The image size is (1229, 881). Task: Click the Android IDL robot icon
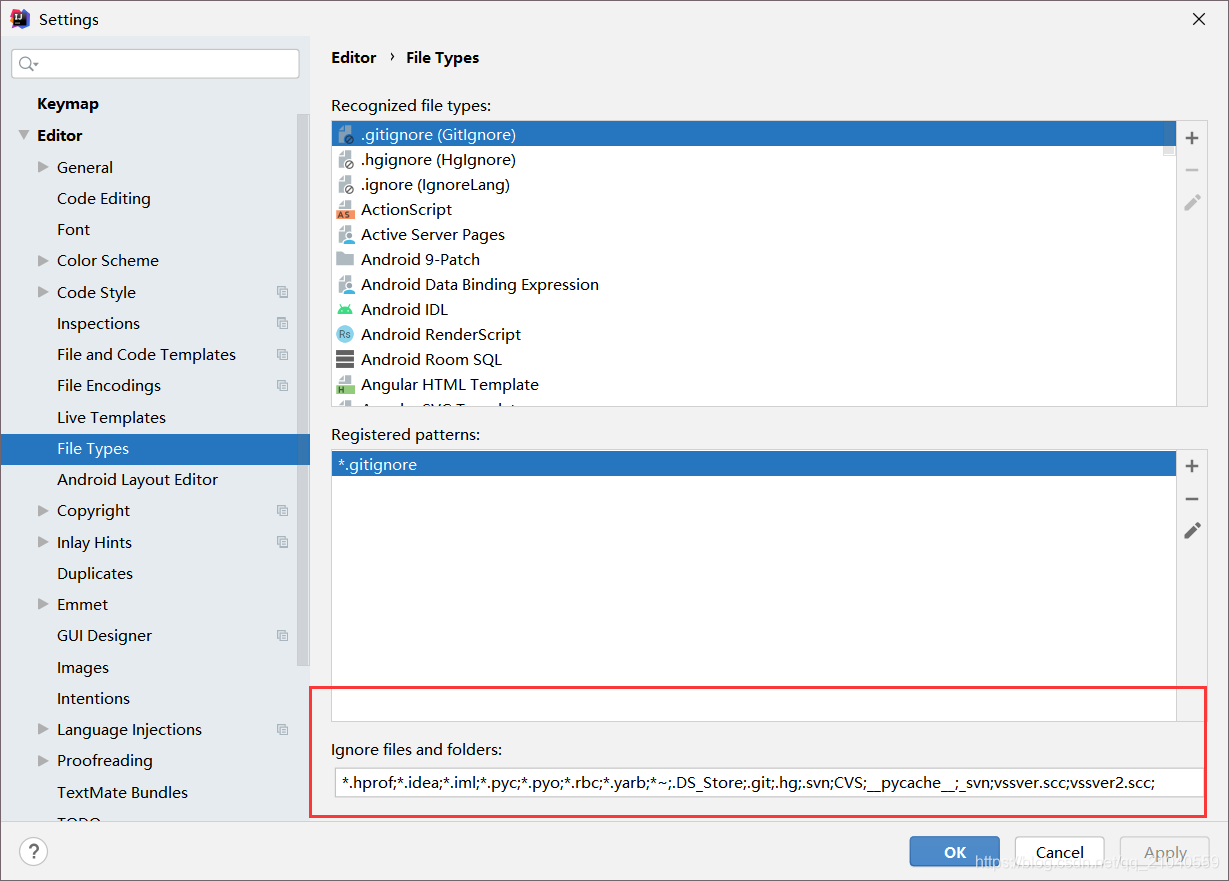tap(345, 310)
